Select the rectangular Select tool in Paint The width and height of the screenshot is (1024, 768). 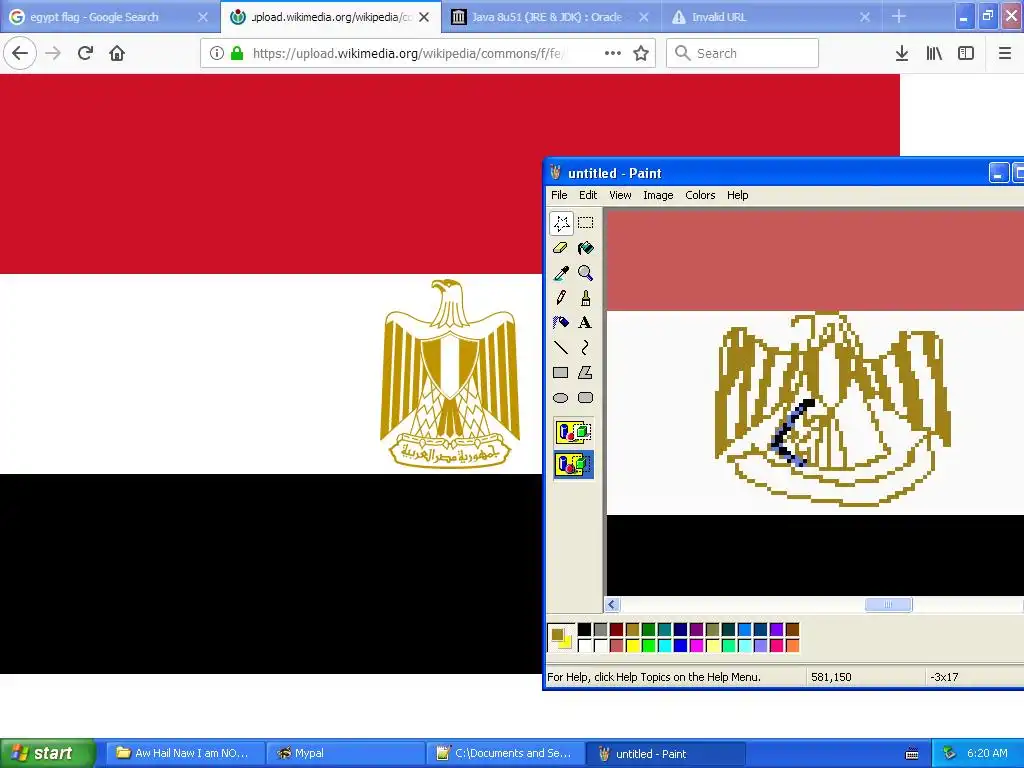click(586, 223)
